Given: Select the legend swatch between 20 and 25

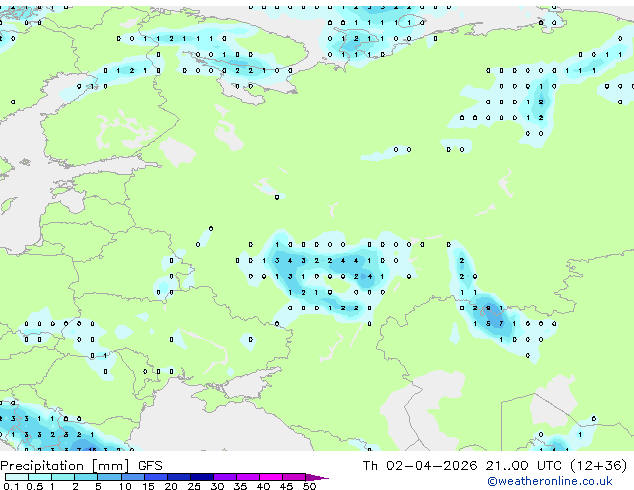Looking at the screenshot, I should click(179, 477).
